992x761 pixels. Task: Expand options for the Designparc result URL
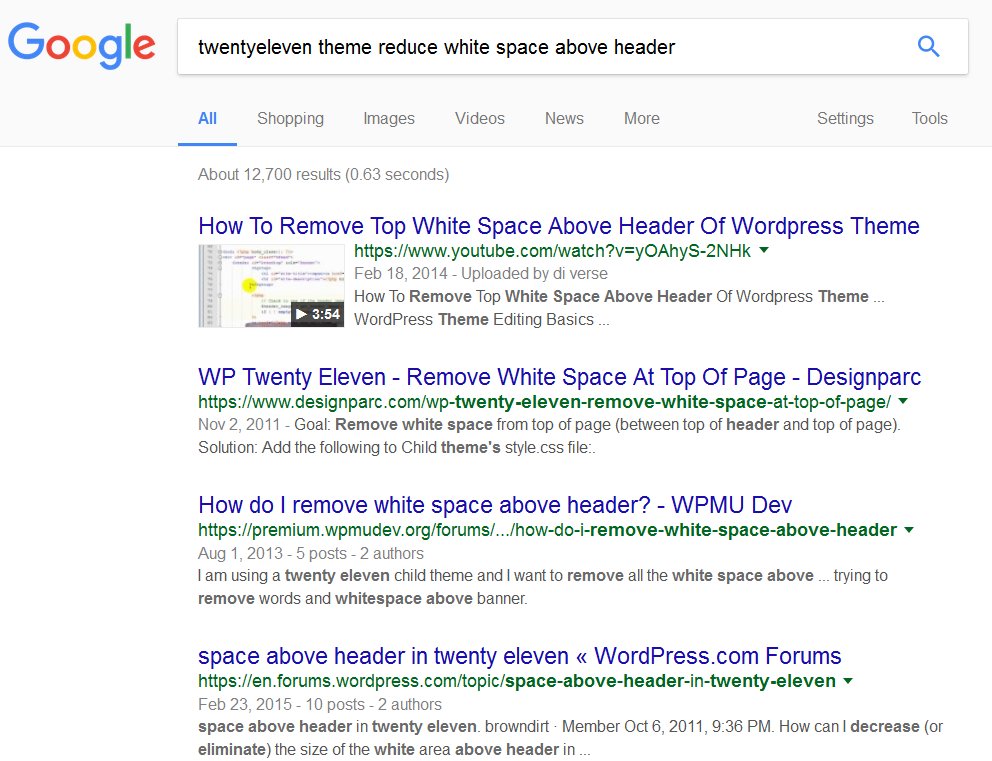[902, 400]
